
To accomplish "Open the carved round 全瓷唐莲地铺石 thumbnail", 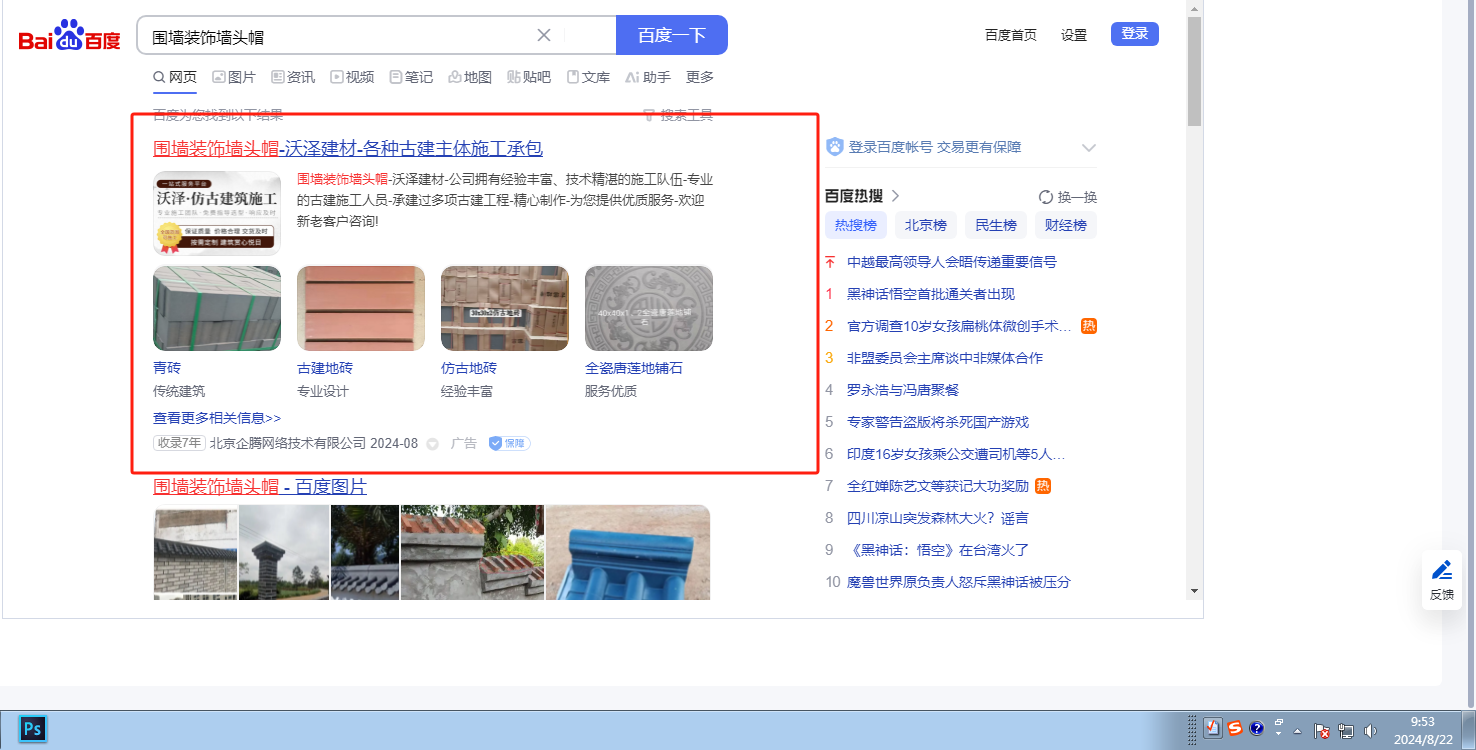I will (x=649, y=308).
